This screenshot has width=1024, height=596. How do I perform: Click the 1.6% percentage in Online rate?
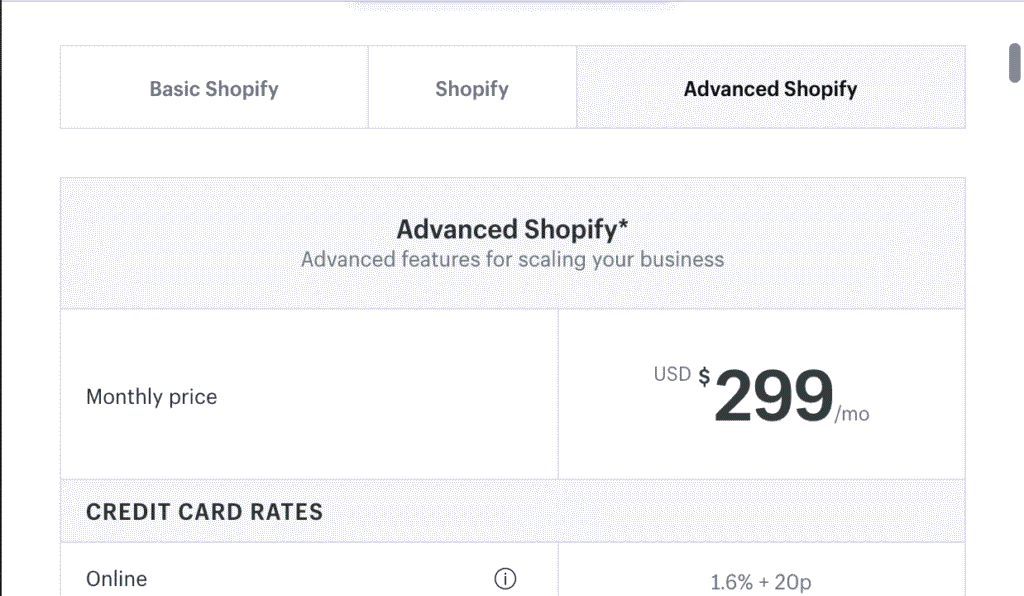pos(731,582)
